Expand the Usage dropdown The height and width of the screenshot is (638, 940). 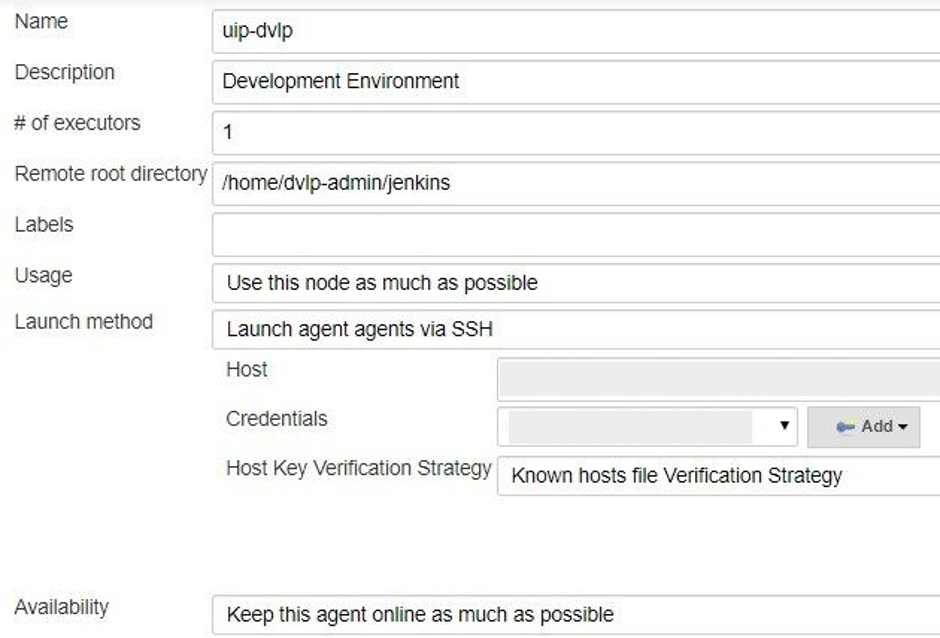(576, 283)
